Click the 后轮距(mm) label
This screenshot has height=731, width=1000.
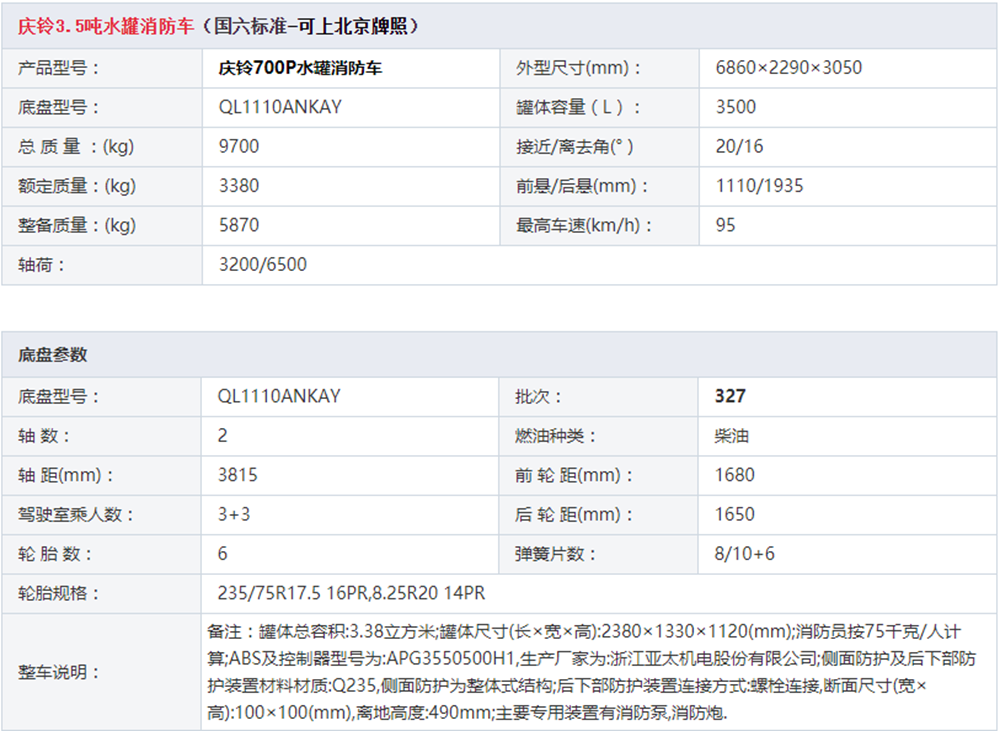click(573, 514)
